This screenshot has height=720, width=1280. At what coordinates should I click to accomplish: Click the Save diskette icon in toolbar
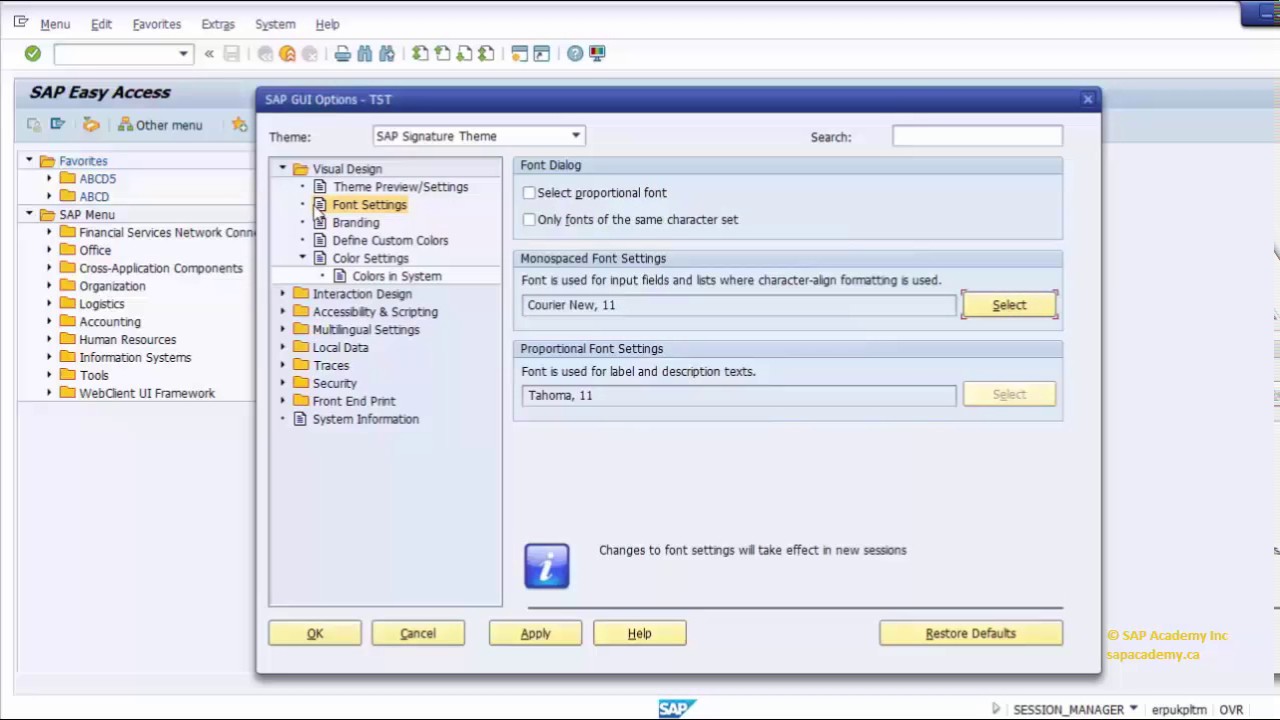tap(232, 54)
